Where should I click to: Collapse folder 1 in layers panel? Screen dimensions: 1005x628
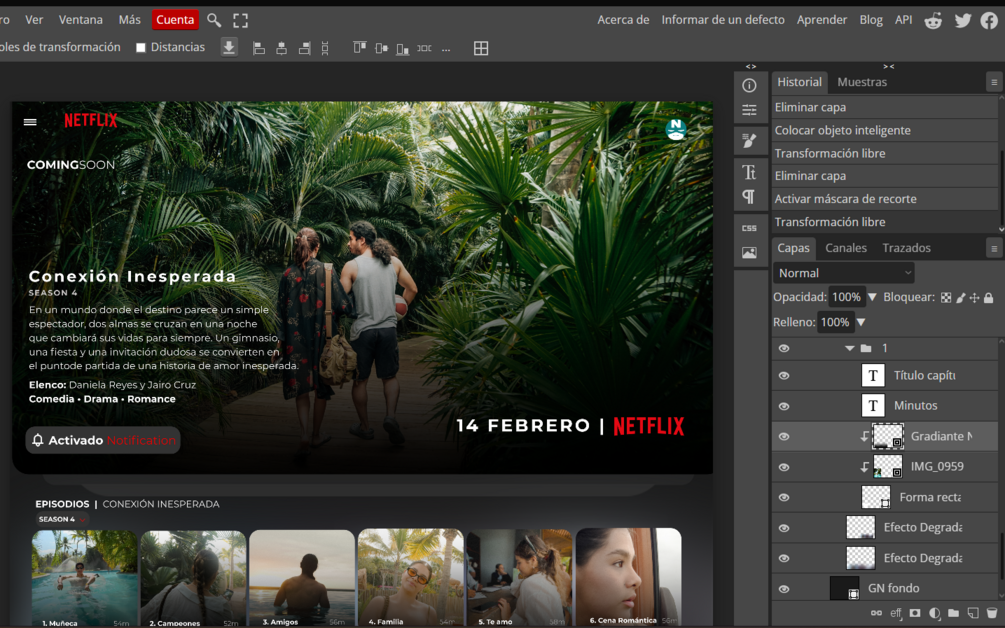pos(850,348)
